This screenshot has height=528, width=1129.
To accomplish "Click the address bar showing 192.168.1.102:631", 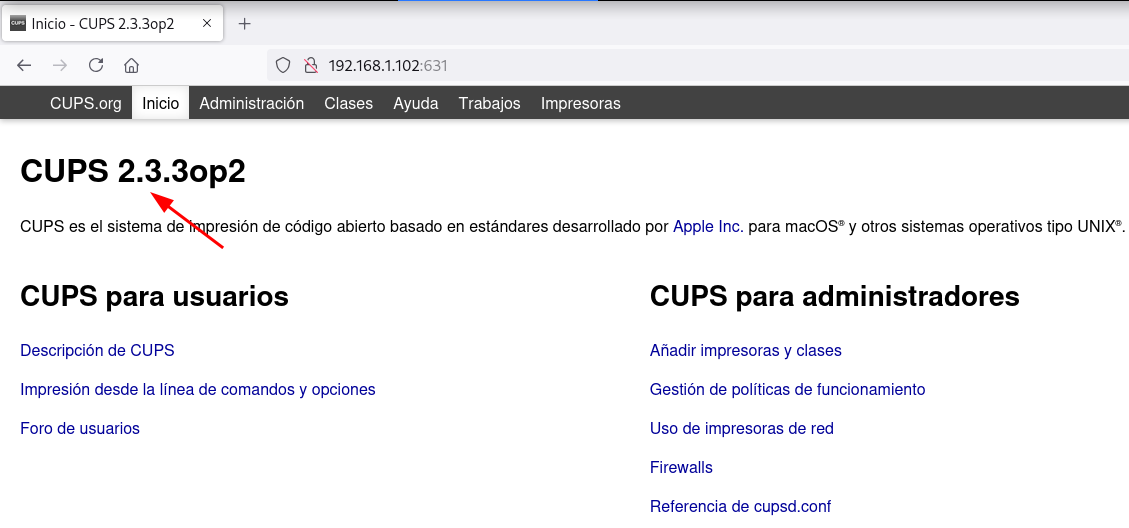I will 600,65.
